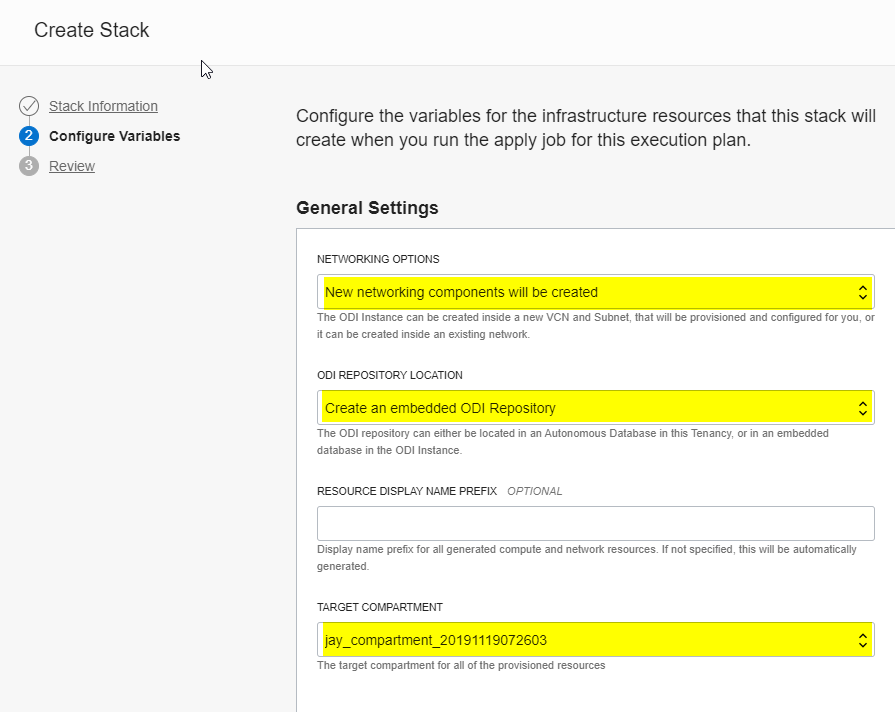Click the step 3 gray circle icon

(x=29, y=166)
